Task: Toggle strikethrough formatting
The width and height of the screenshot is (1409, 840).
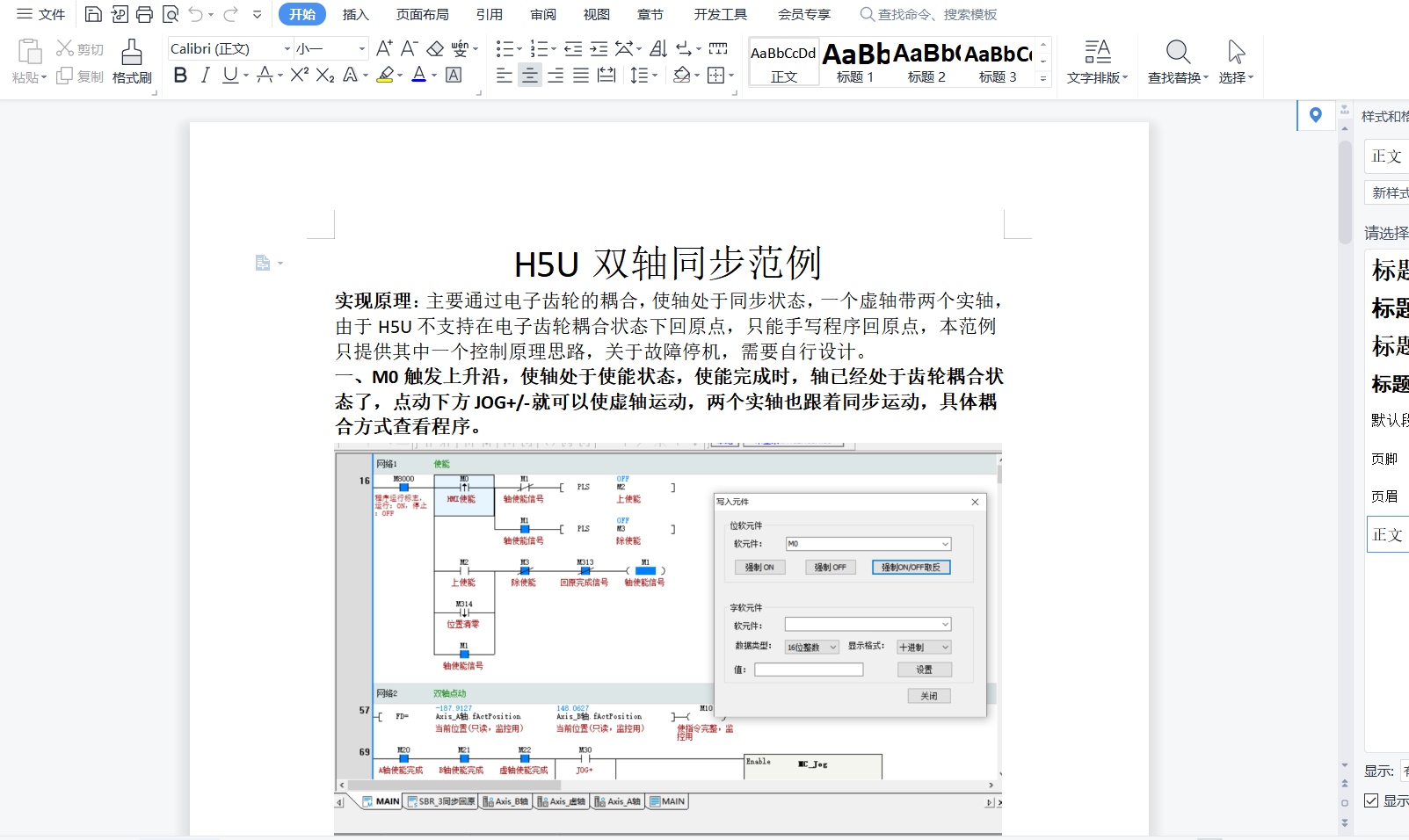Action: point(264,76)
